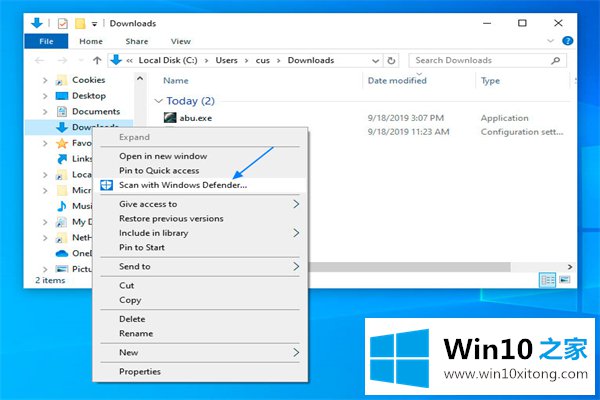Screen dimensions: 600x400
Task: Expand the Pictures tree node
Action: (x=45, y=269)
